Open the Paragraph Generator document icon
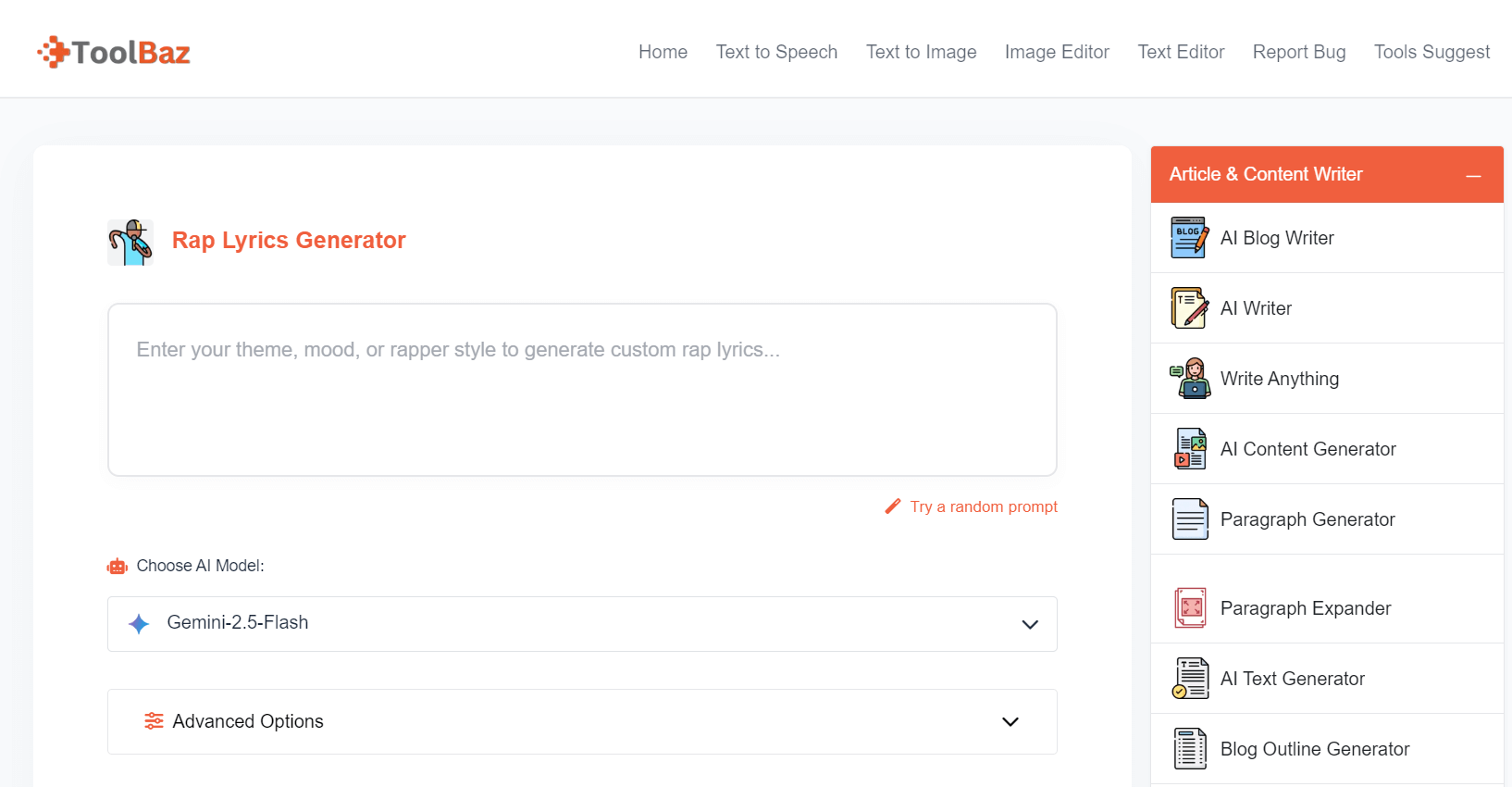The image size is (1512, 787). click(1189, 519)
